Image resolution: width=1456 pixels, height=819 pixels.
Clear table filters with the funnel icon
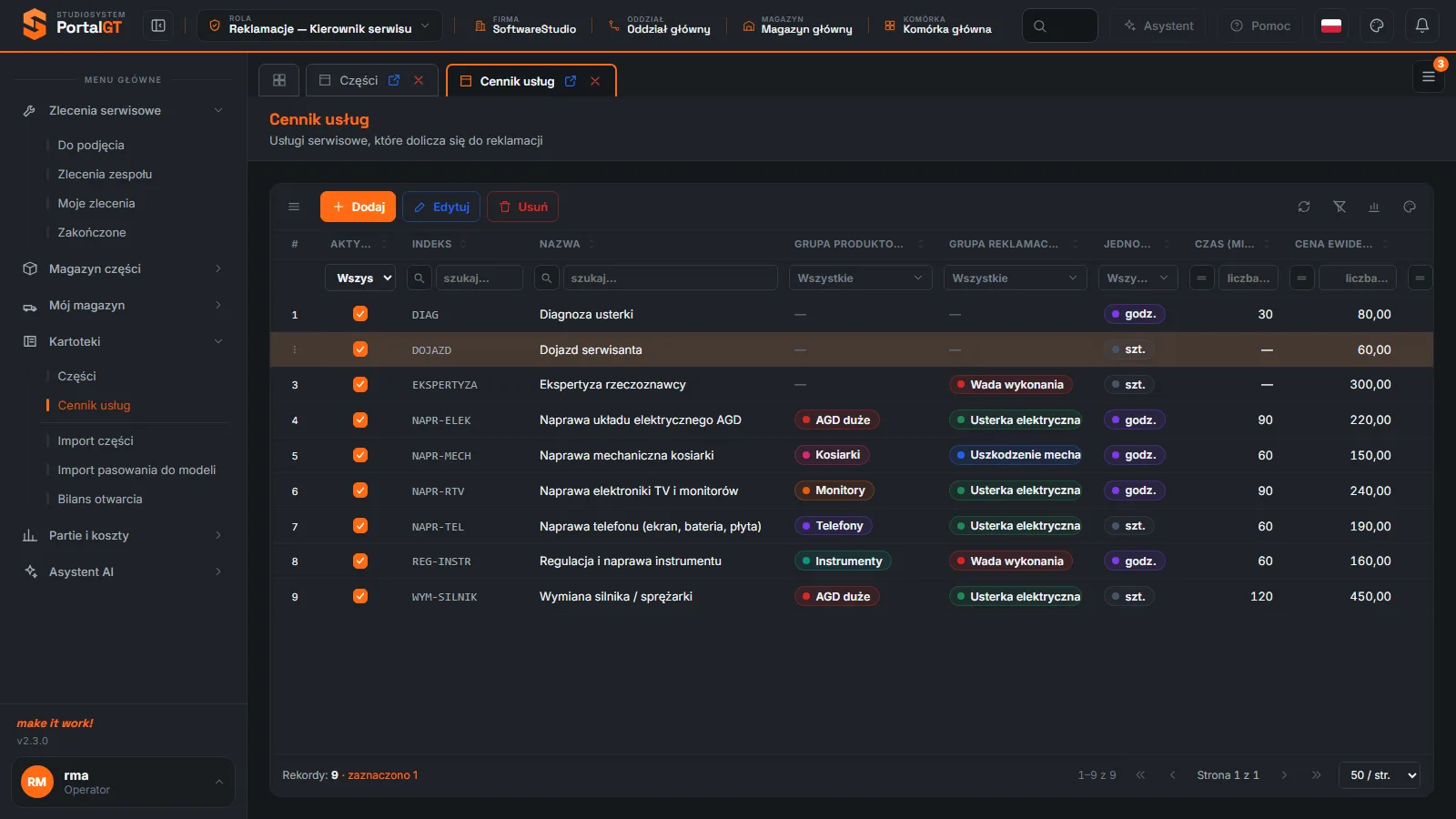[x=1340, y=207]
